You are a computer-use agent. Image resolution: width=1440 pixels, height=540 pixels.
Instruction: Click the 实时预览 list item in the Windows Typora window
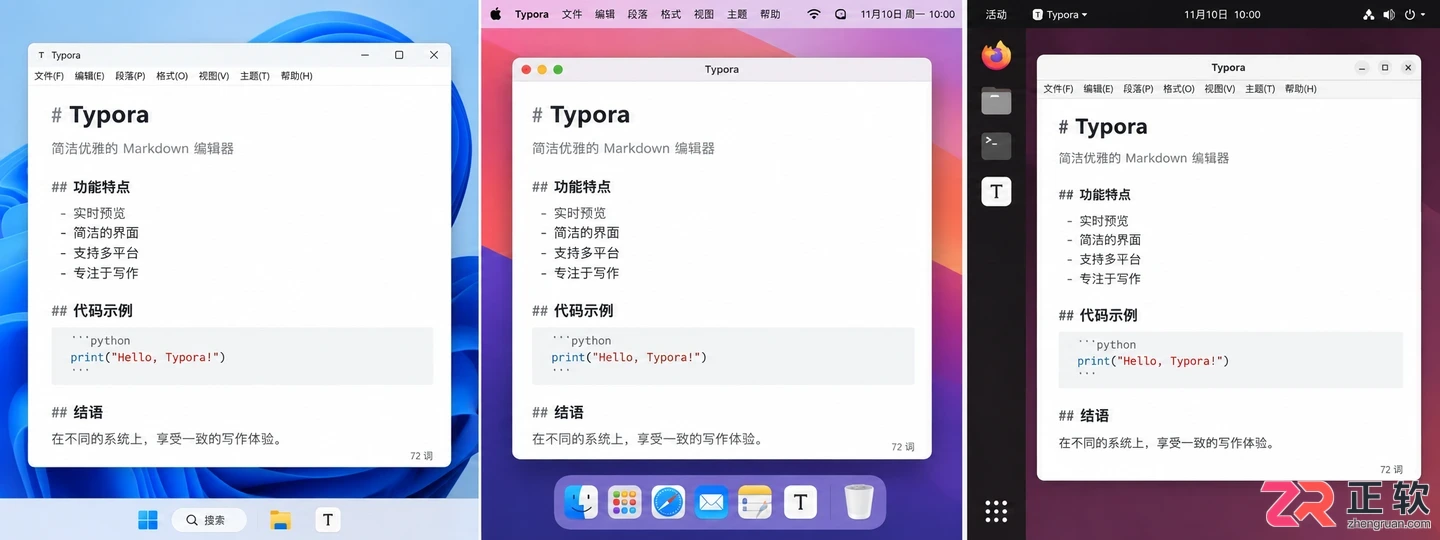coord(99,213)
